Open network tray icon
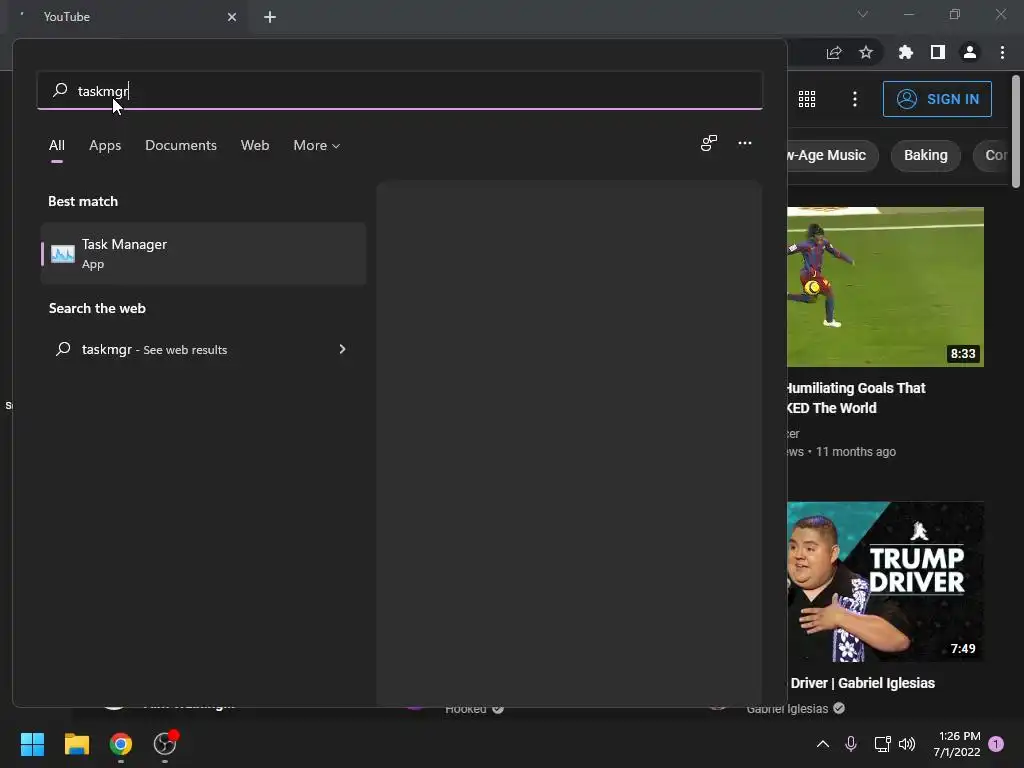Image resolution: width=1024 pixels, height=768 pixels. [x=882, y=744]
